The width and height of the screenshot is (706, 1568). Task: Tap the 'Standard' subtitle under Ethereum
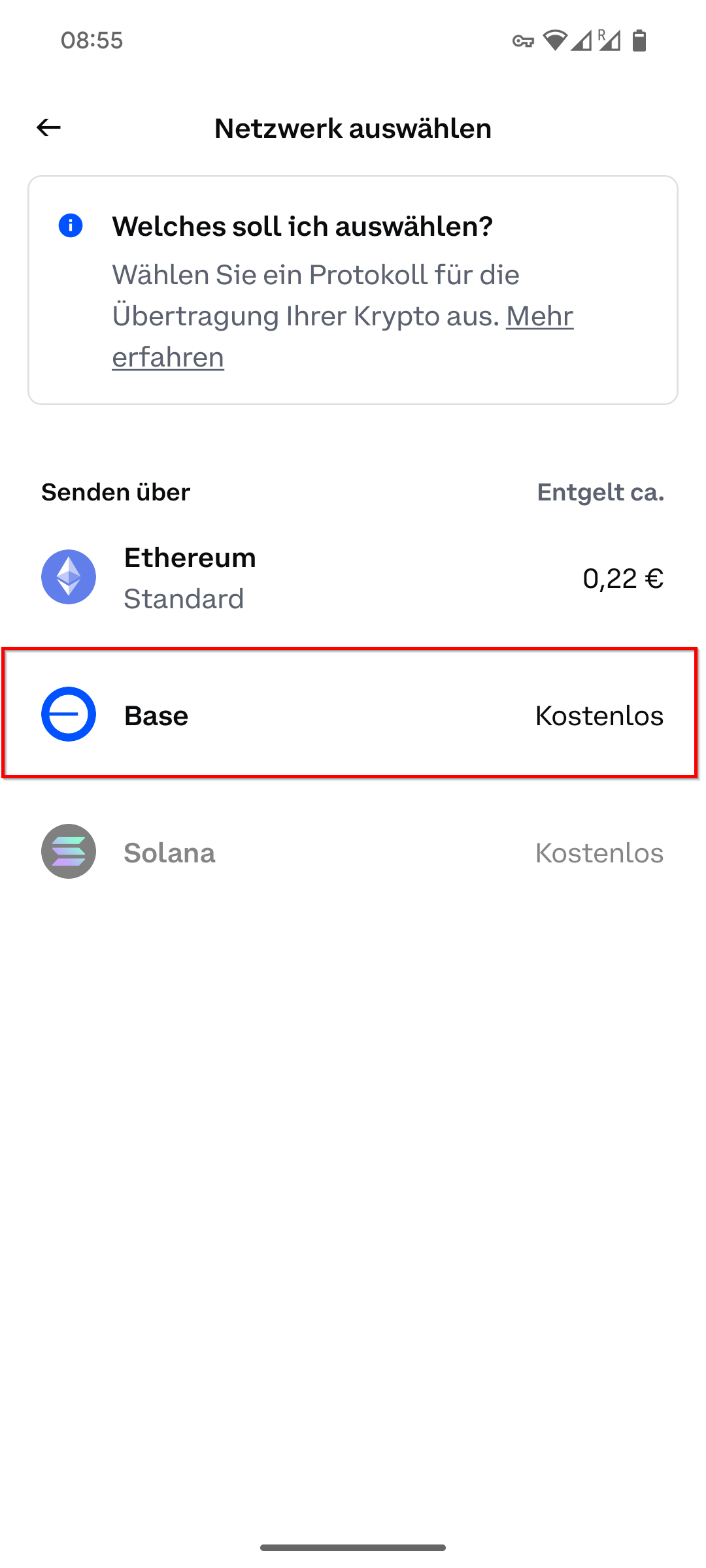[184, 599]
